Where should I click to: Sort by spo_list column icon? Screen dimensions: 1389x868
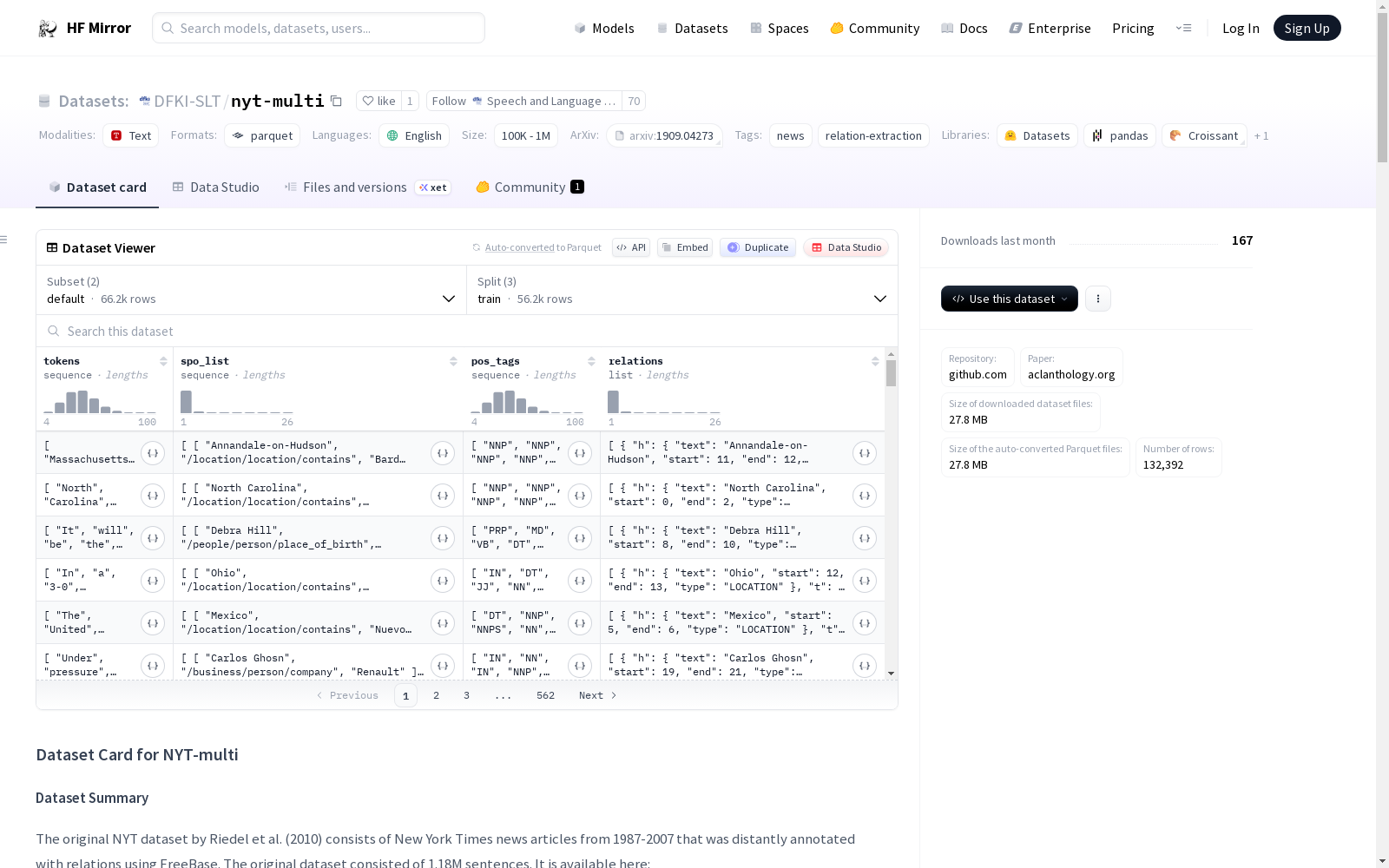click(453, 361)
